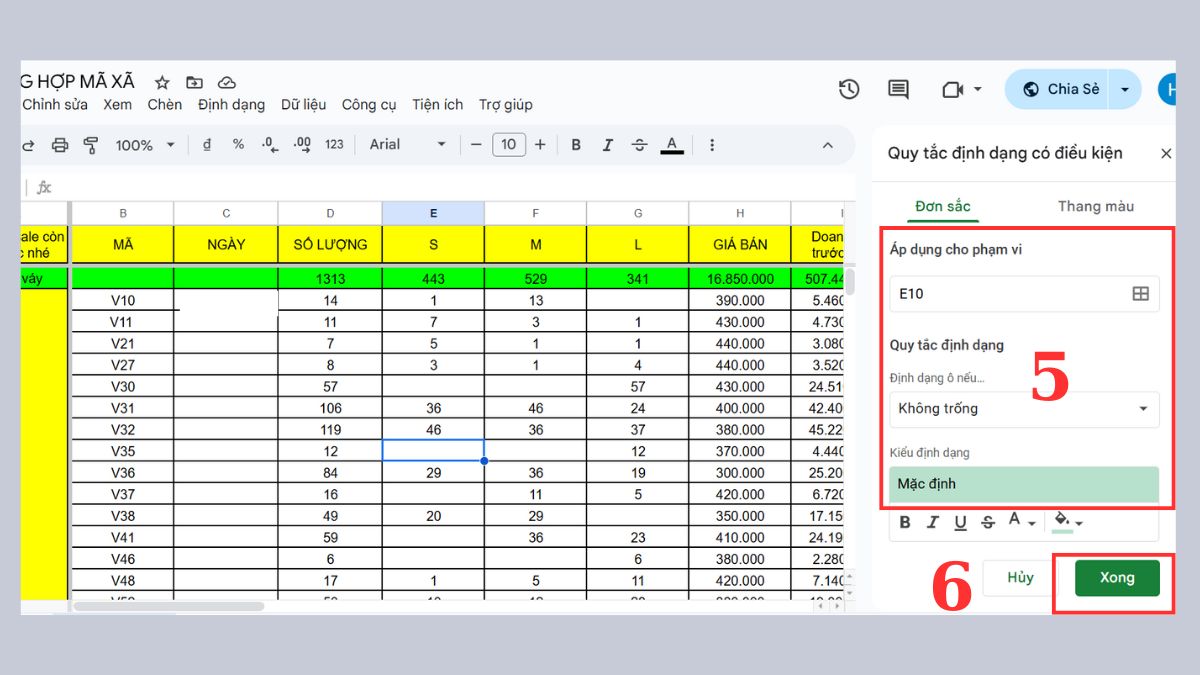Switch to the Đơn sắc tab
The width and height of the screenshot is (1200, 675).
pyautogui.click(x=943, y=206)
